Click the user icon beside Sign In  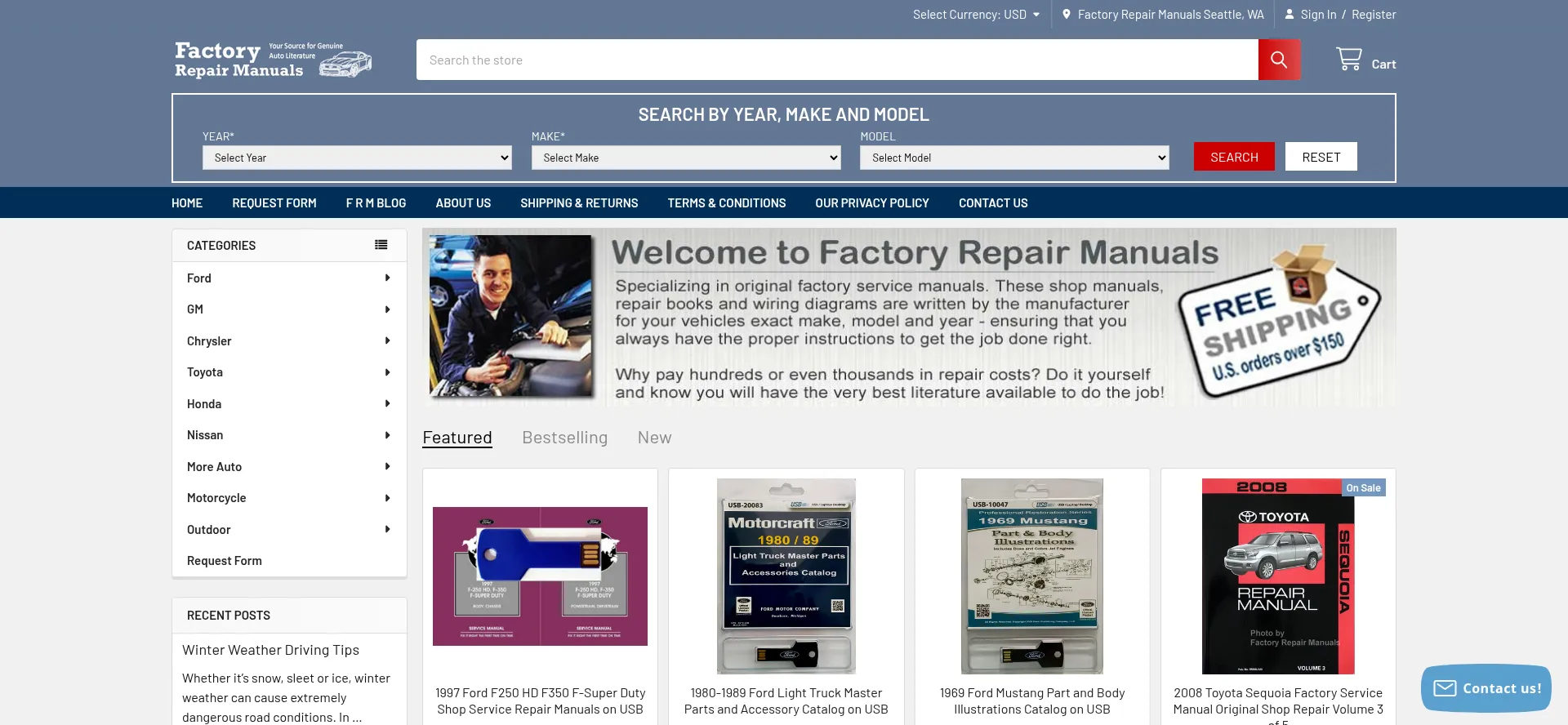pyautogui.click(x=1290, y=14)
